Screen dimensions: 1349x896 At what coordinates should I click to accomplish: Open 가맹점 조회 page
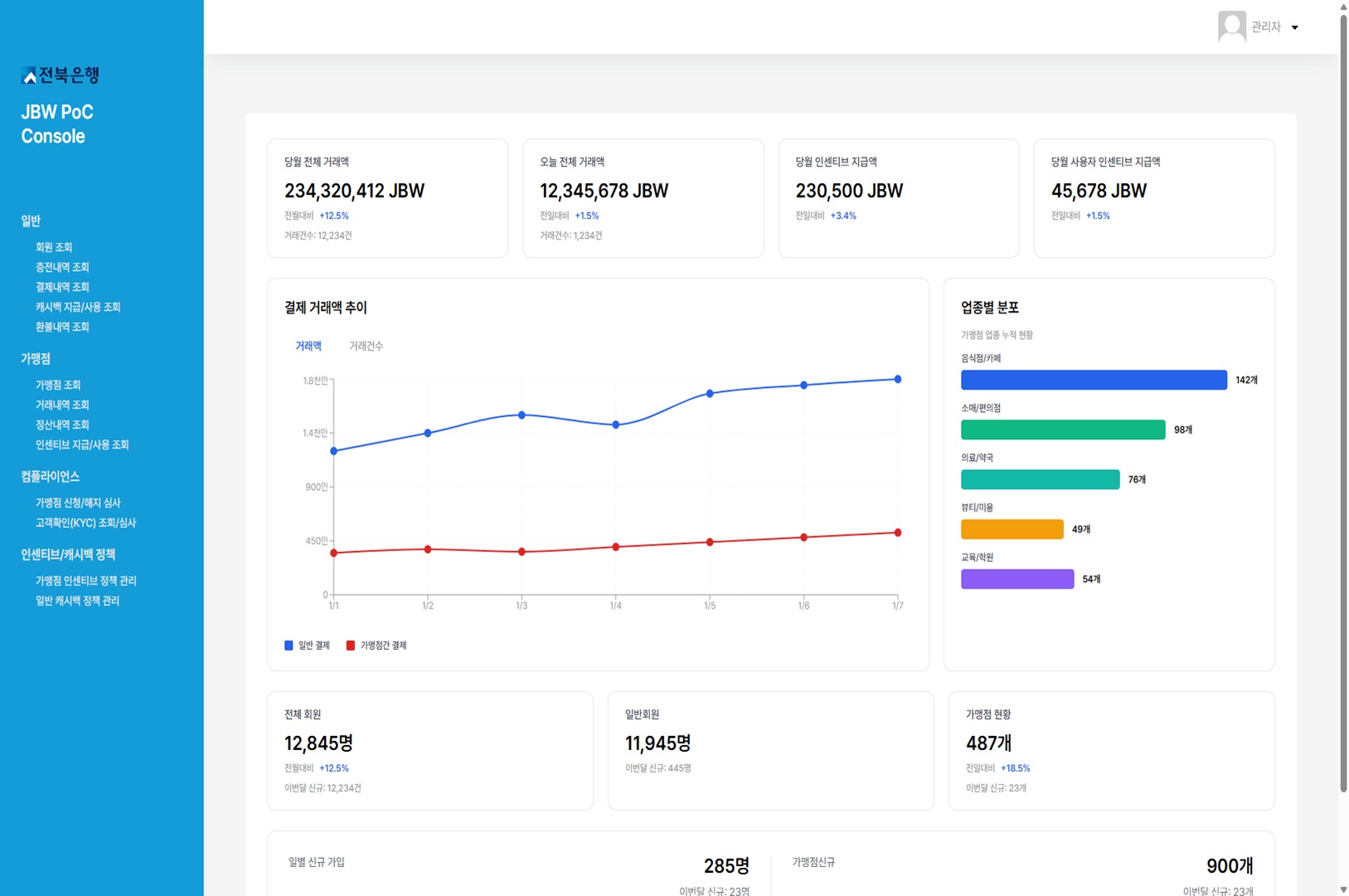(58, 385)
